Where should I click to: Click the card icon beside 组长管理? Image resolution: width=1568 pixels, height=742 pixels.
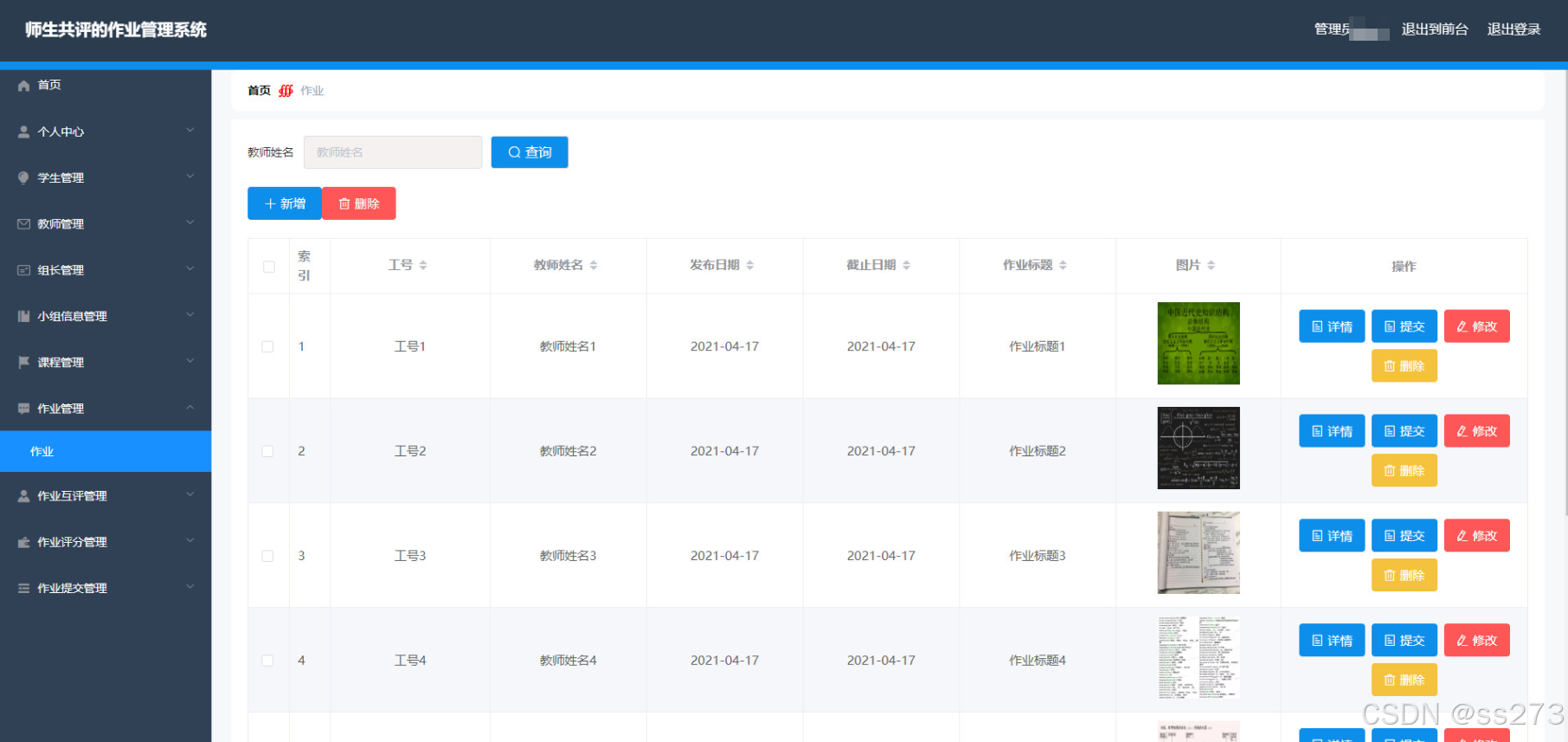[23, 270]
